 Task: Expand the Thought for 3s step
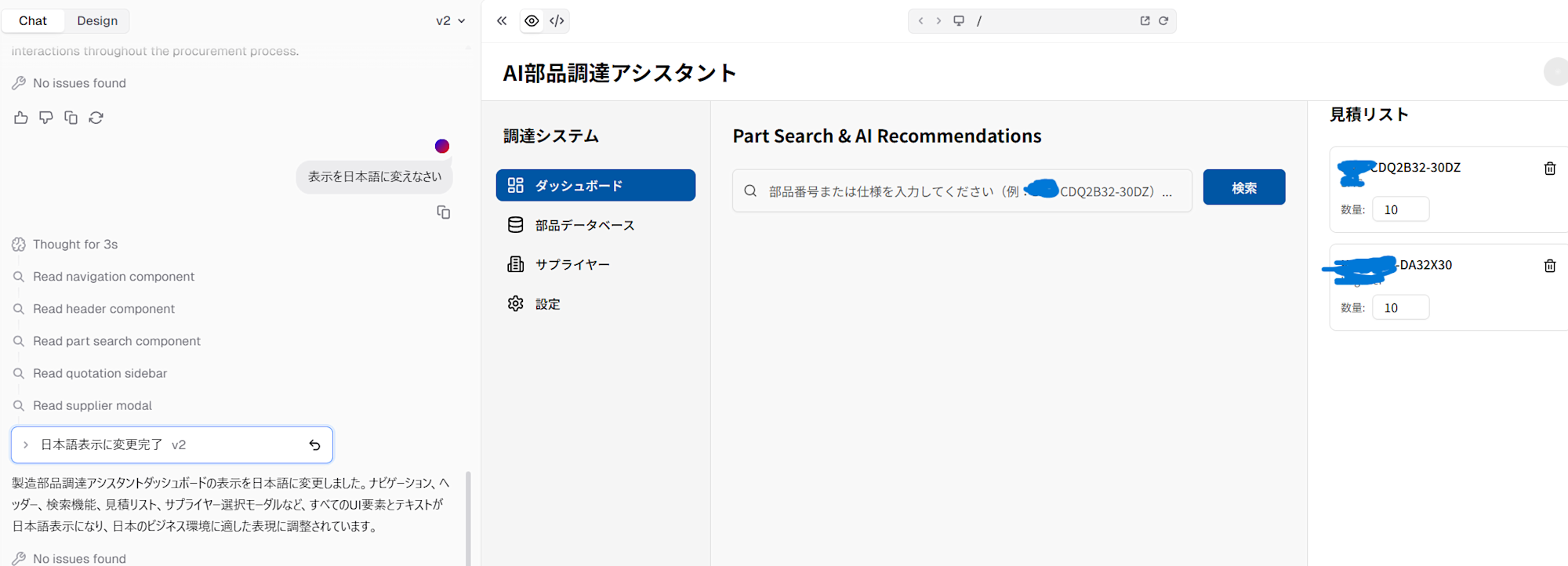[x=75, y=245]
